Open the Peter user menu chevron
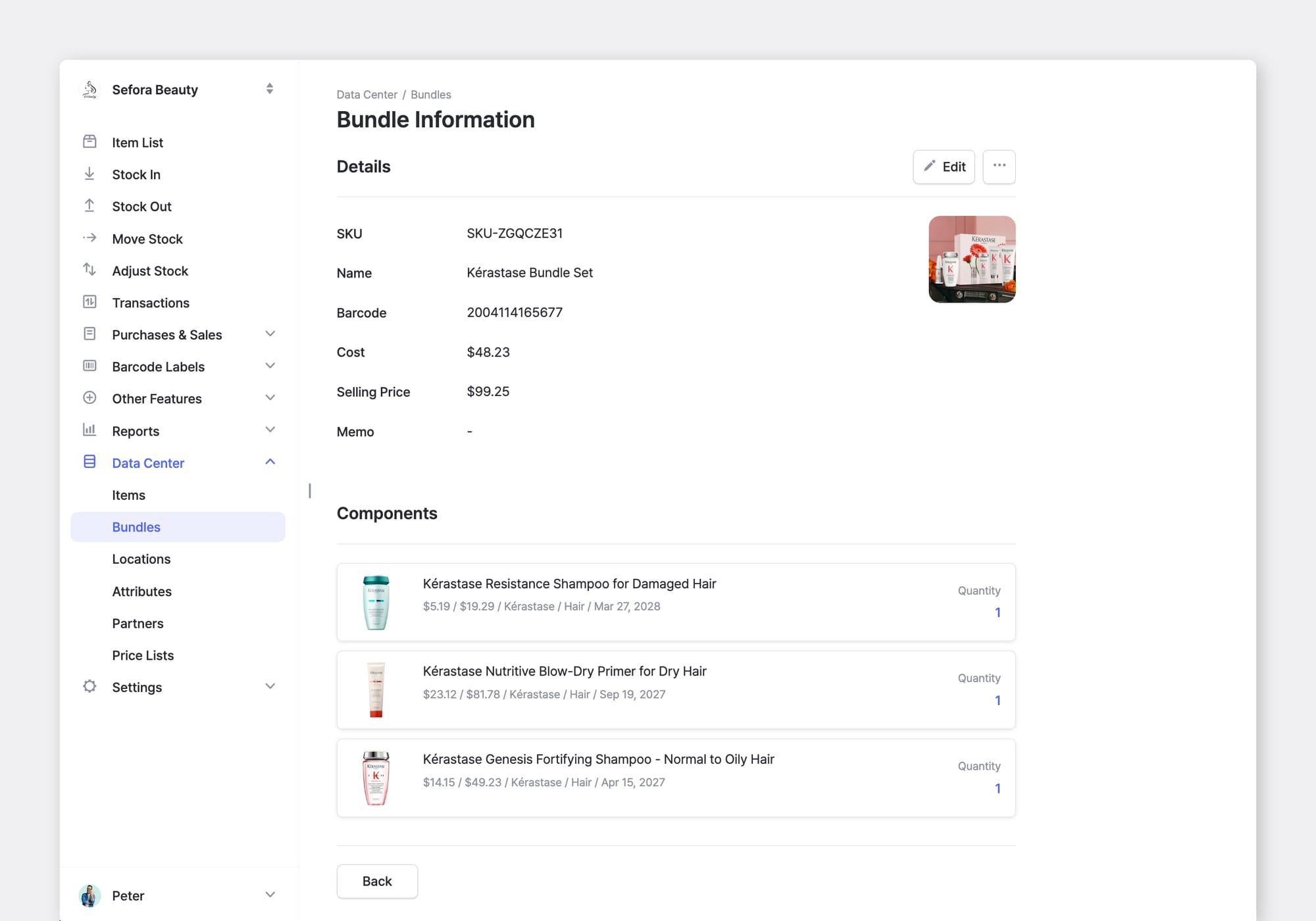The height and width of the screenshot is (921, 1316). coord(270,895)
